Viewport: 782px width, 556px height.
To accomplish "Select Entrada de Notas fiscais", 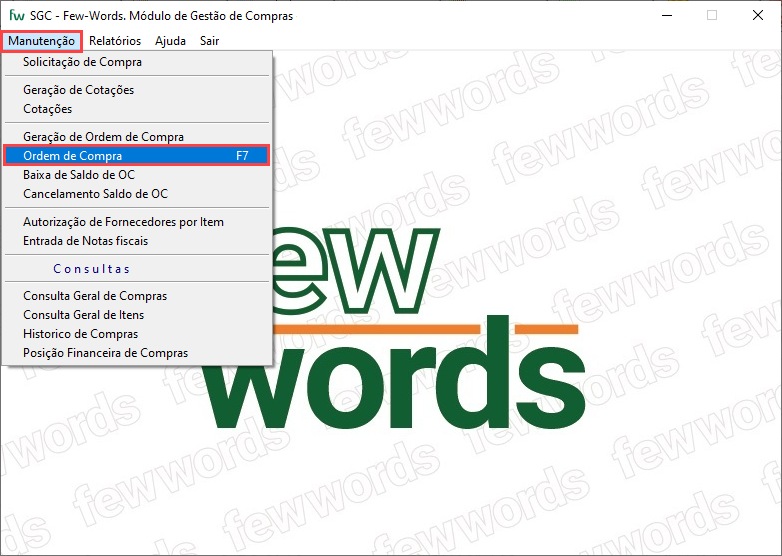I will (137, 241).
